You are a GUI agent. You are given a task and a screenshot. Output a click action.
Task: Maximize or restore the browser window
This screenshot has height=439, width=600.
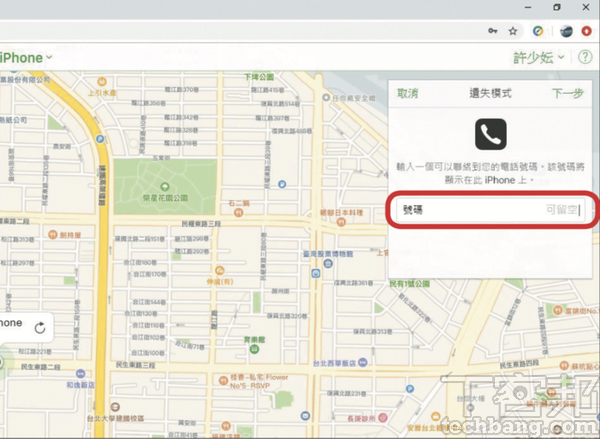click(557, 7)
